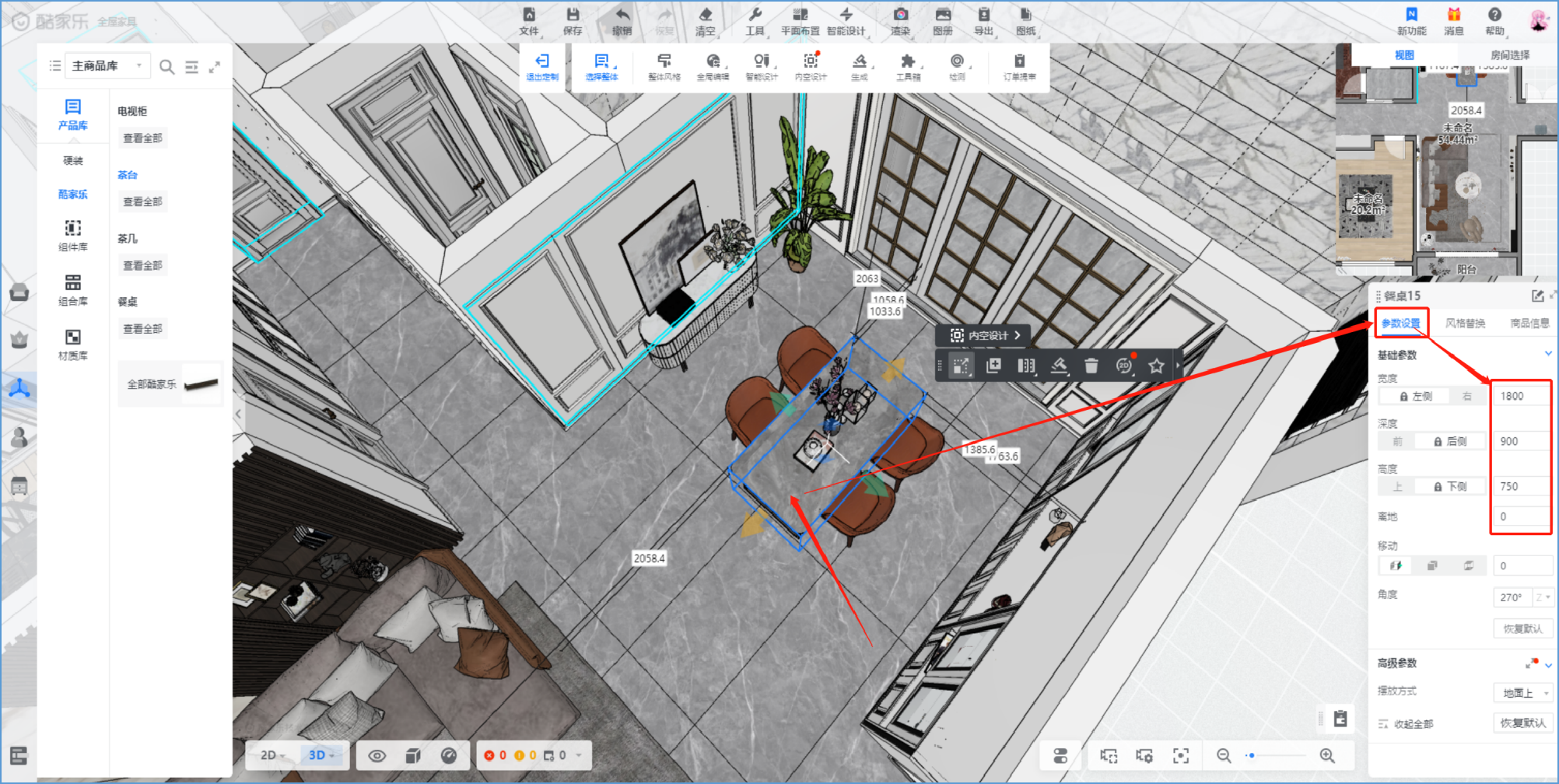This screenshot has height=784, width=1559.
Task: Switch to 参数设置 tab
Action: click(1400, 323)
